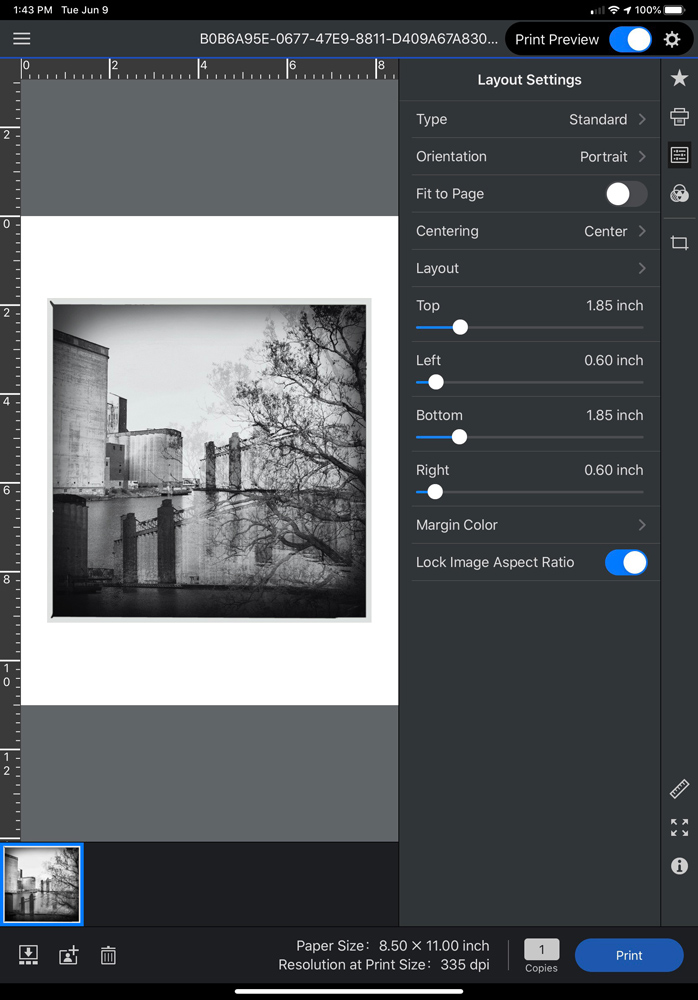Open the Margin Color row
698x1000 pixels.
pyautogui.click(x=530, y=525)
